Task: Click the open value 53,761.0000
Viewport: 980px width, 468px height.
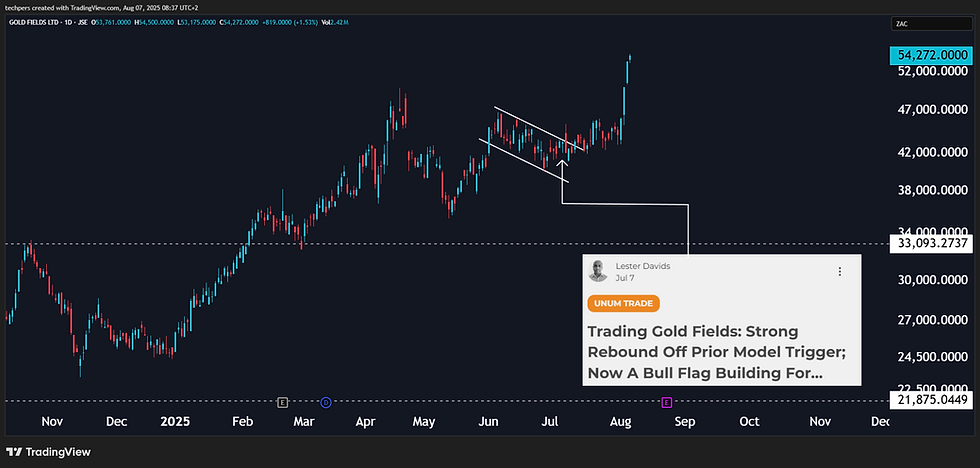Action: tap(114, 22)
